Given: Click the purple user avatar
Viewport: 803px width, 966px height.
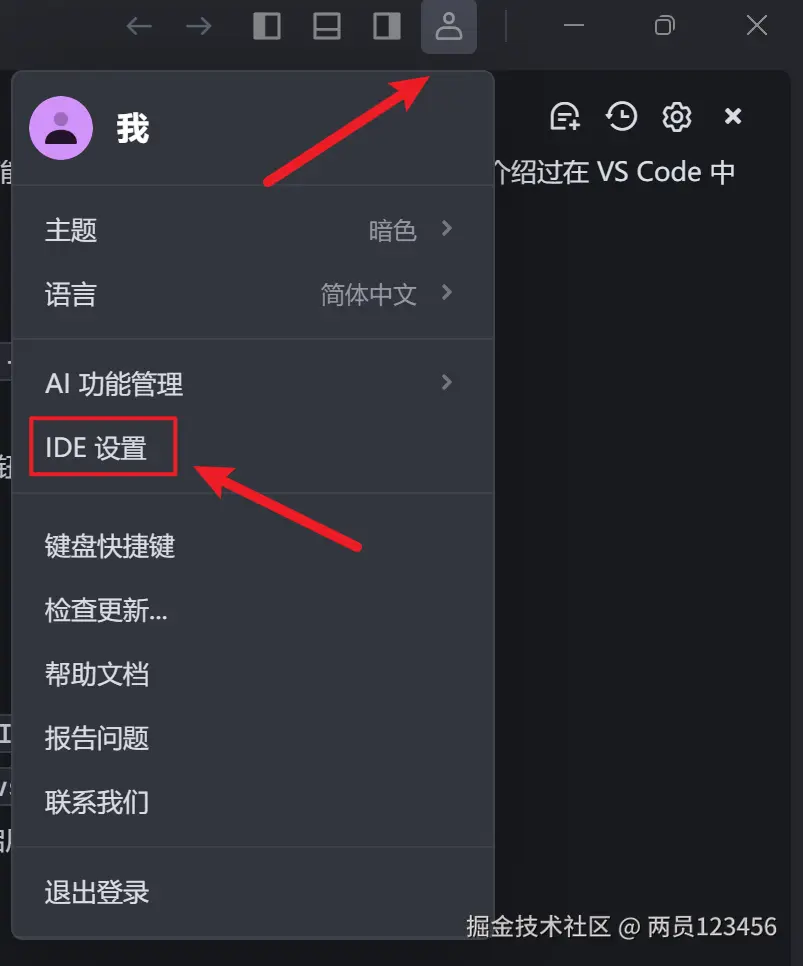Looking at the screenshot, I should 61,128.
